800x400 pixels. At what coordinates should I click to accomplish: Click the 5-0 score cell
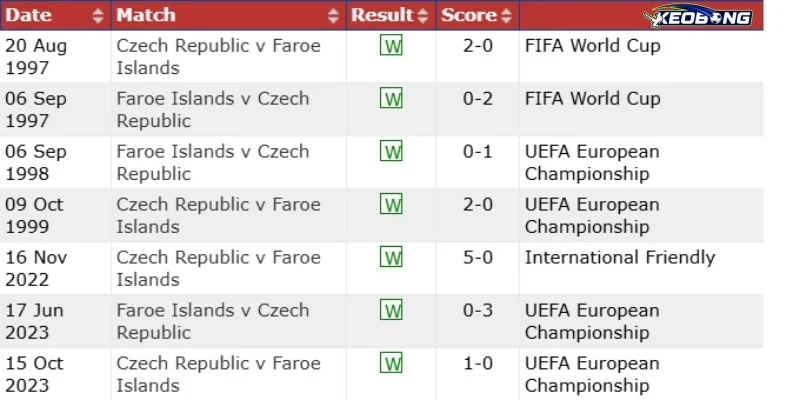pos(478,257)
